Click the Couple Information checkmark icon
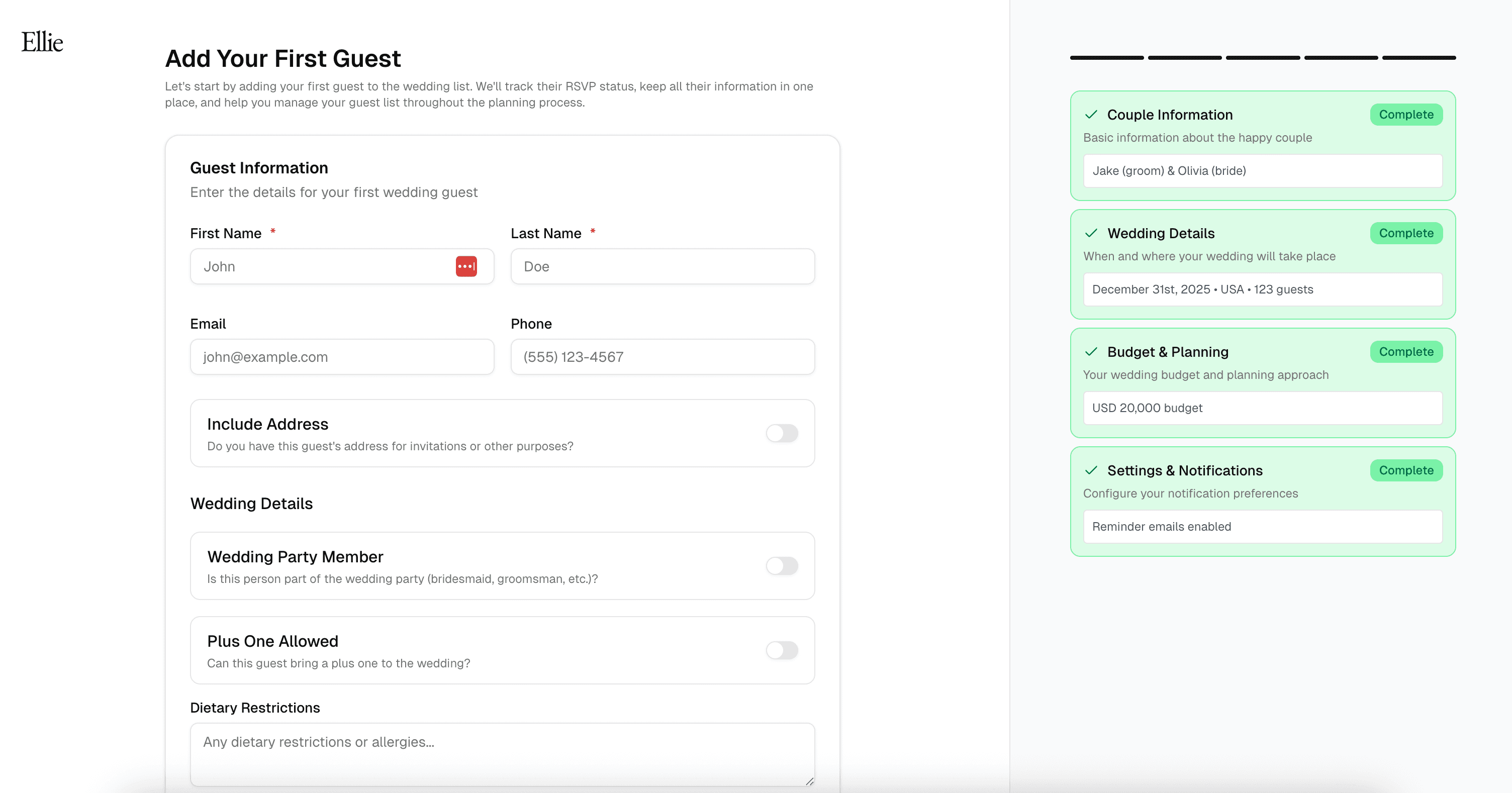This screenshot has height=793, width=1512. (1091, 115)
